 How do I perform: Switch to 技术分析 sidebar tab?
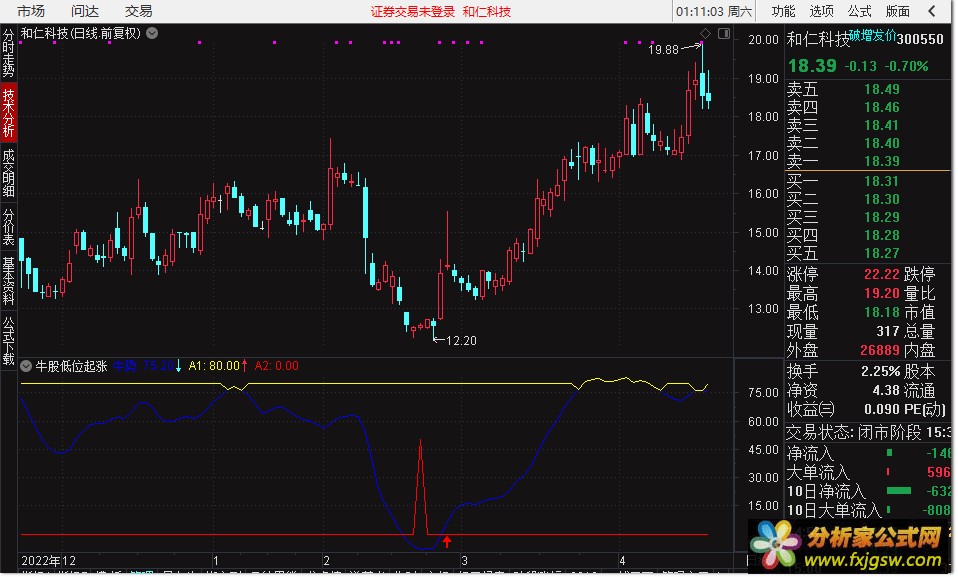9,113
